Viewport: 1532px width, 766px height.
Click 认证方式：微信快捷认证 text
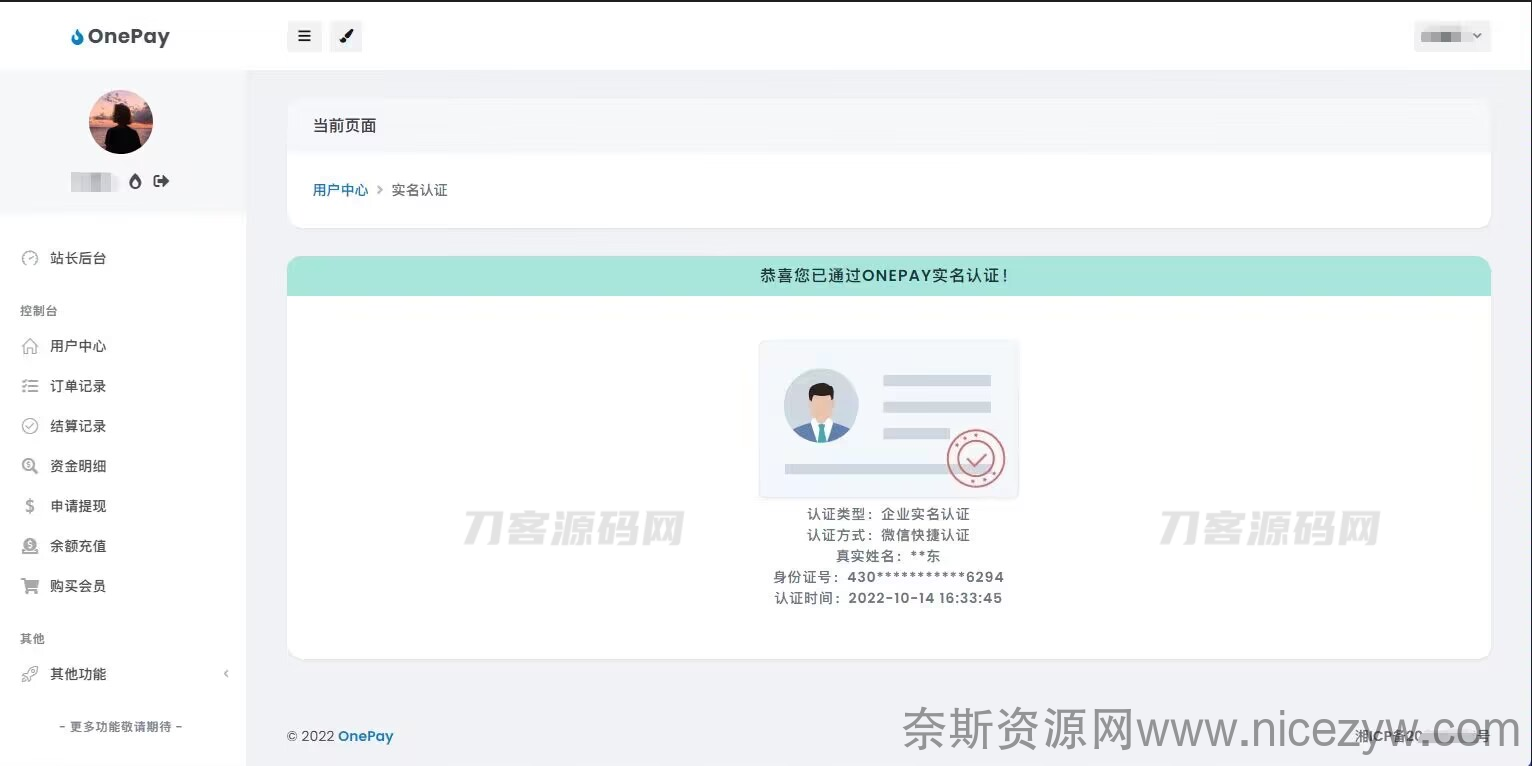pyautogui.click(x=888, y=535)
